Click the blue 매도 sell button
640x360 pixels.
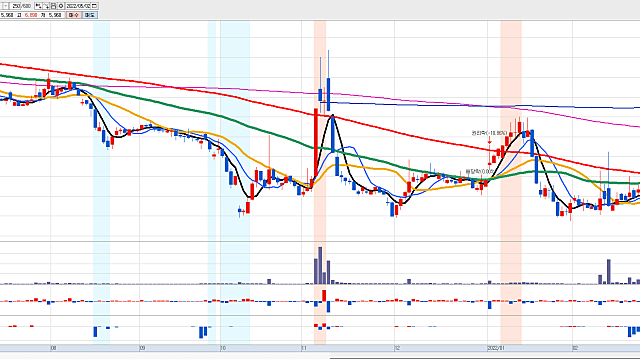[90, 15]
